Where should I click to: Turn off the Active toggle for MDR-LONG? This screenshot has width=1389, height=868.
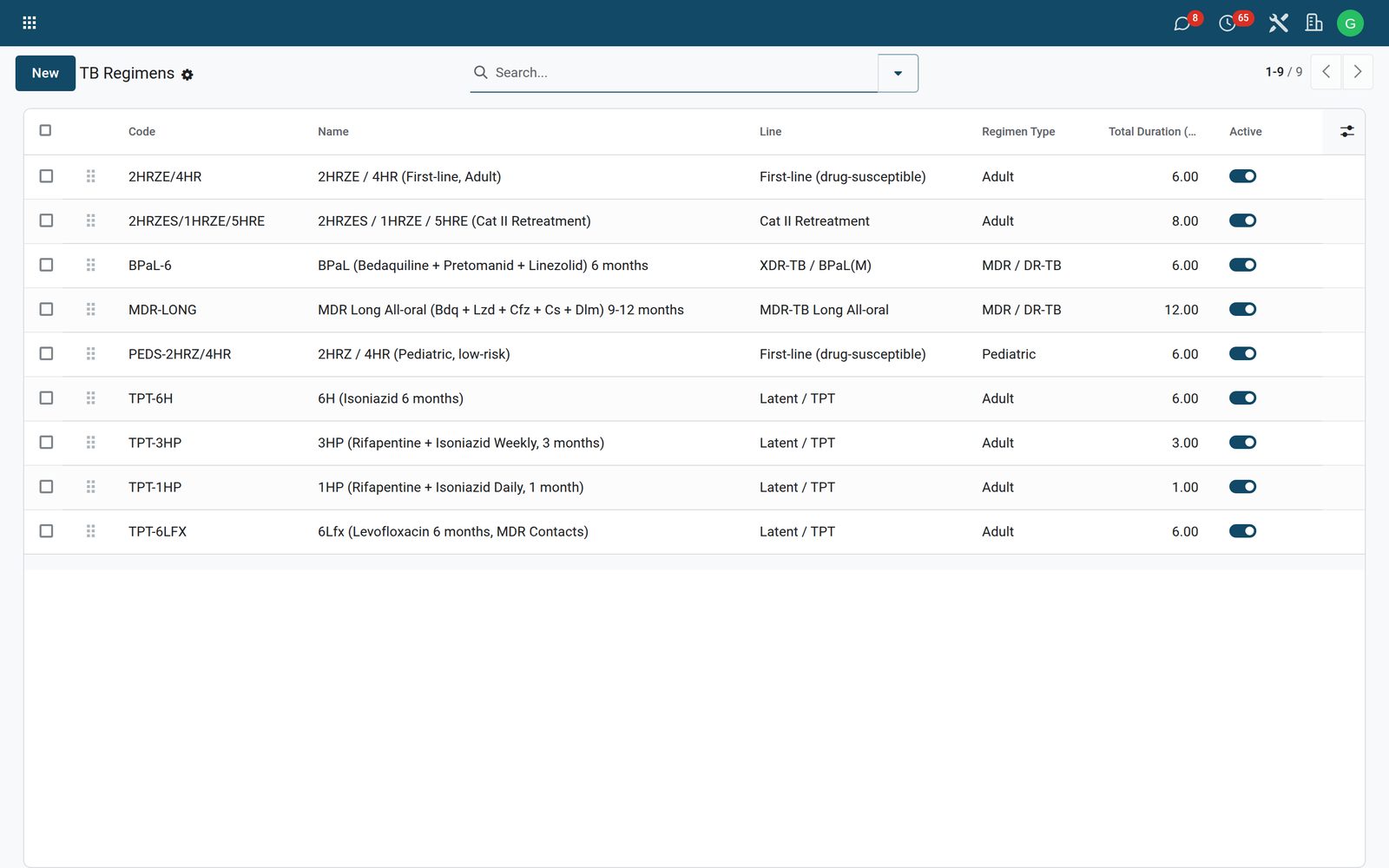[1242, 309]
